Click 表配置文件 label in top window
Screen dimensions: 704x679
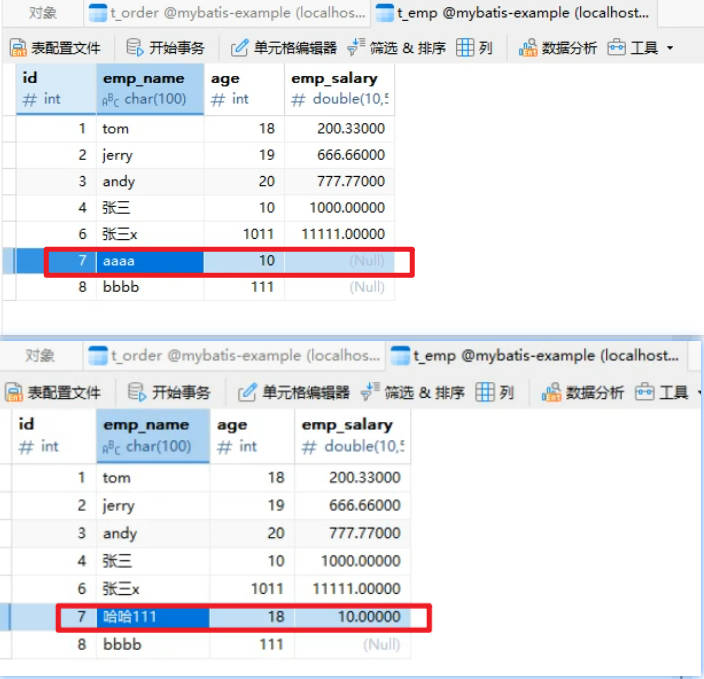(x=66, y=48)
